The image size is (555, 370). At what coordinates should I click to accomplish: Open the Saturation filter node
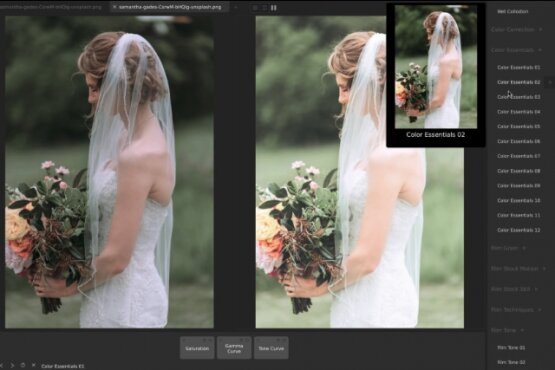coord(197,348)
